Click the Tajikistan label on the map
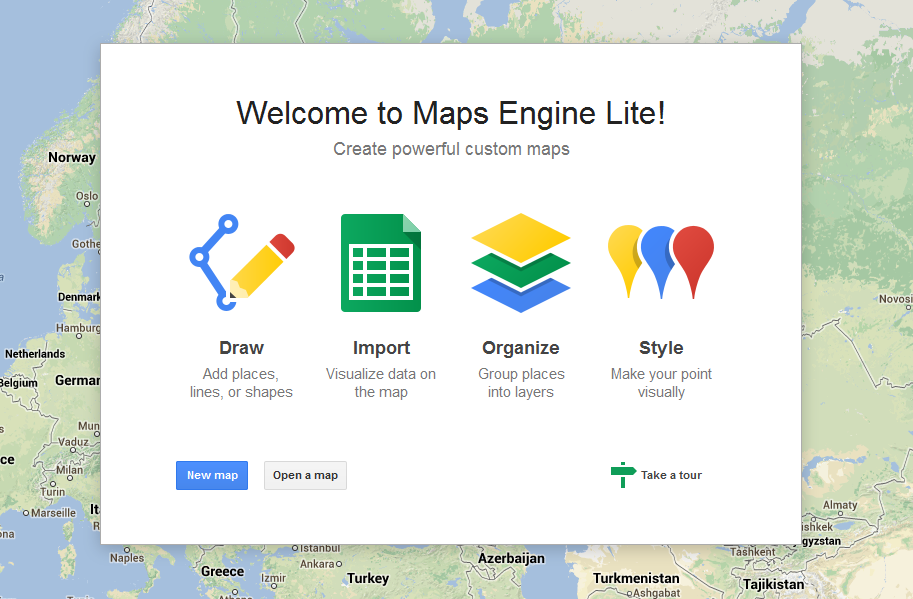Viewport: 913px width, 599px height. click(773, 584)
